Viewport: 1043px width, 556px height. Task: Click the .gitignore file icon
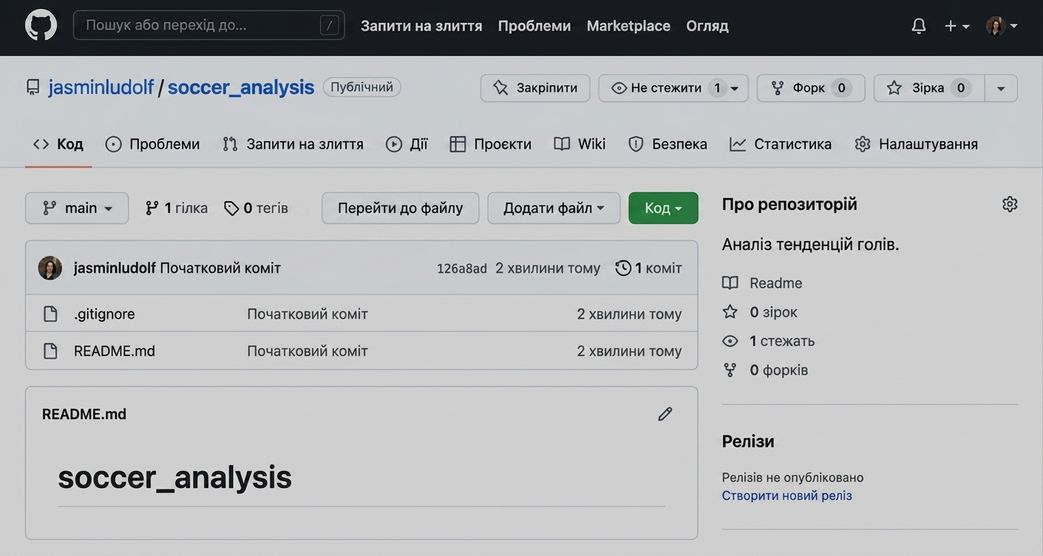coord(51,314)
